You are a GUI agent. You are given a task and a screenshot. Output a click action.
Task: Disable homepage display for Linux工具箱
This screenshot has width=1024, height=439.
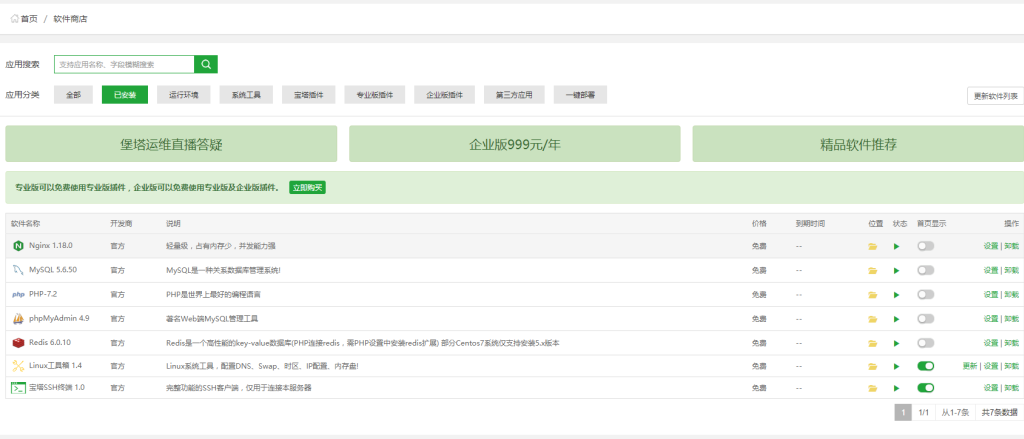[925, 366]
